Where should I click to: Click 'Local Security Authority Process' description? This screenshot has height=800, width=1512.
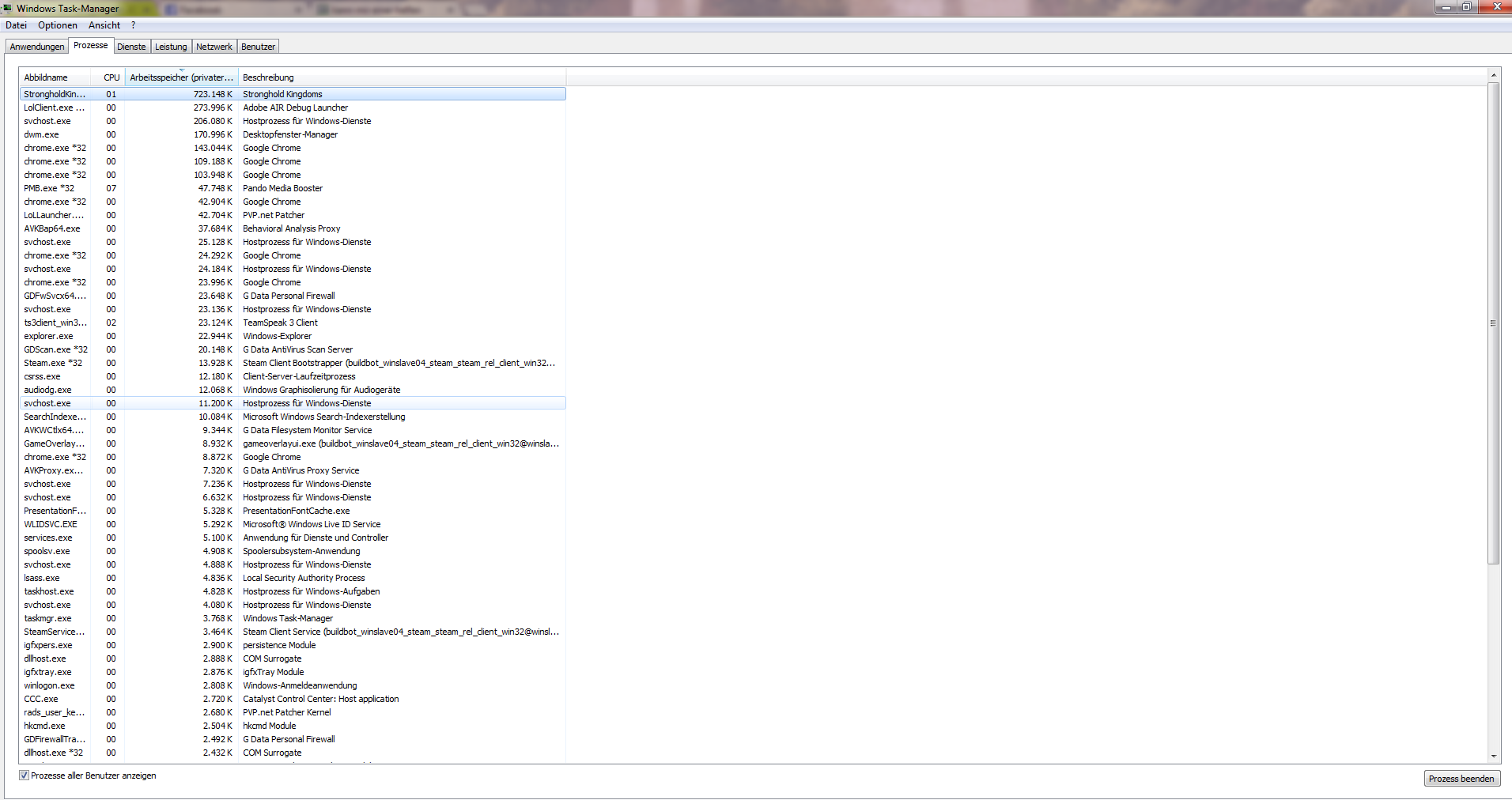coord(304,578)
